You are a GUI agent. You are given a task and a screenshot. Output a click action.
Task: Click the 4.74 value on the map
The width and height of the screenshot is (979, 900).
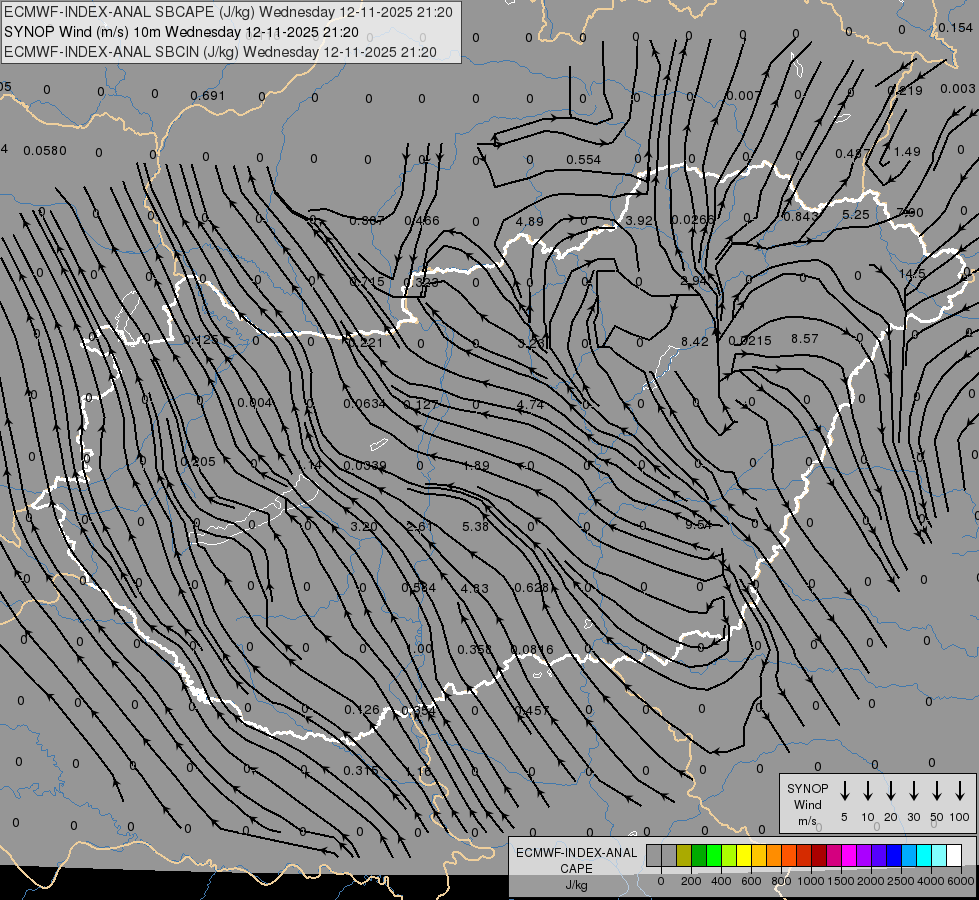click(530, 405)
